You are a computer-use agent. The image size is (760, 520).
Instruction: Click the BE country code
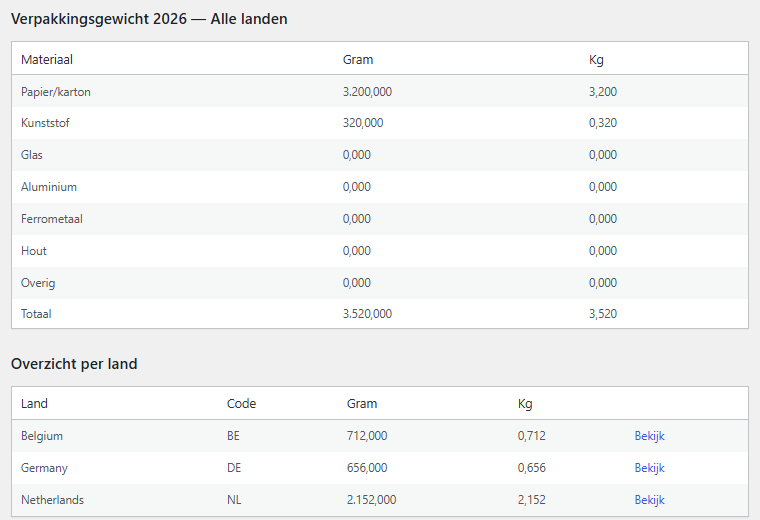[x=233, y=436]
